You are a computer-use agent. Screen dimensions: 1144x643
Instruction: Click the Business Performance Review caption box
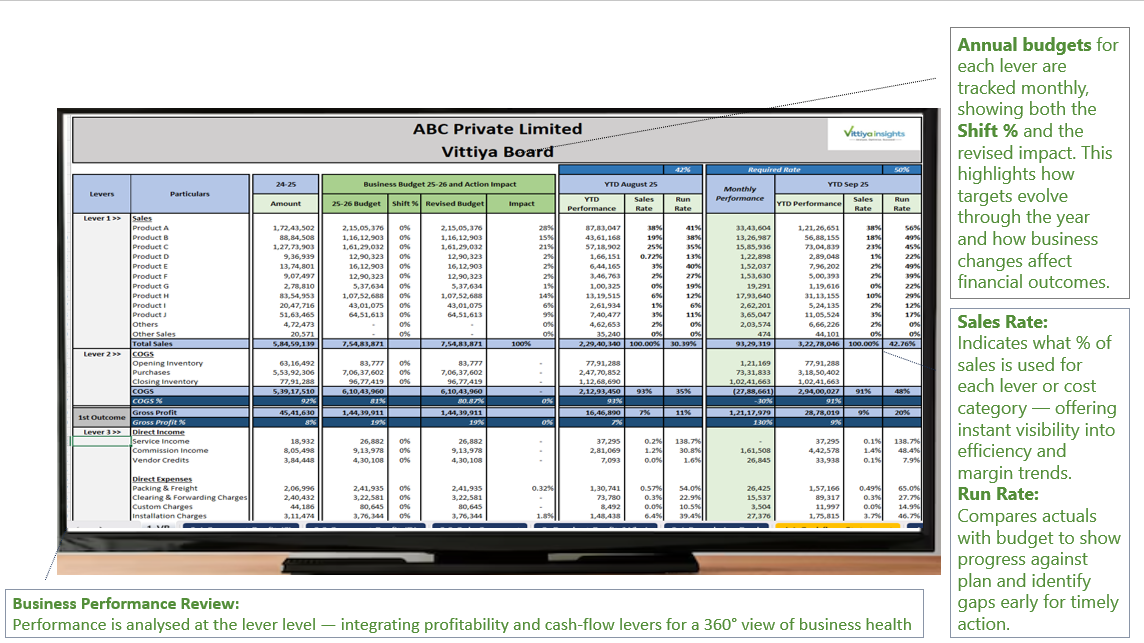click(x=463, y=614)
